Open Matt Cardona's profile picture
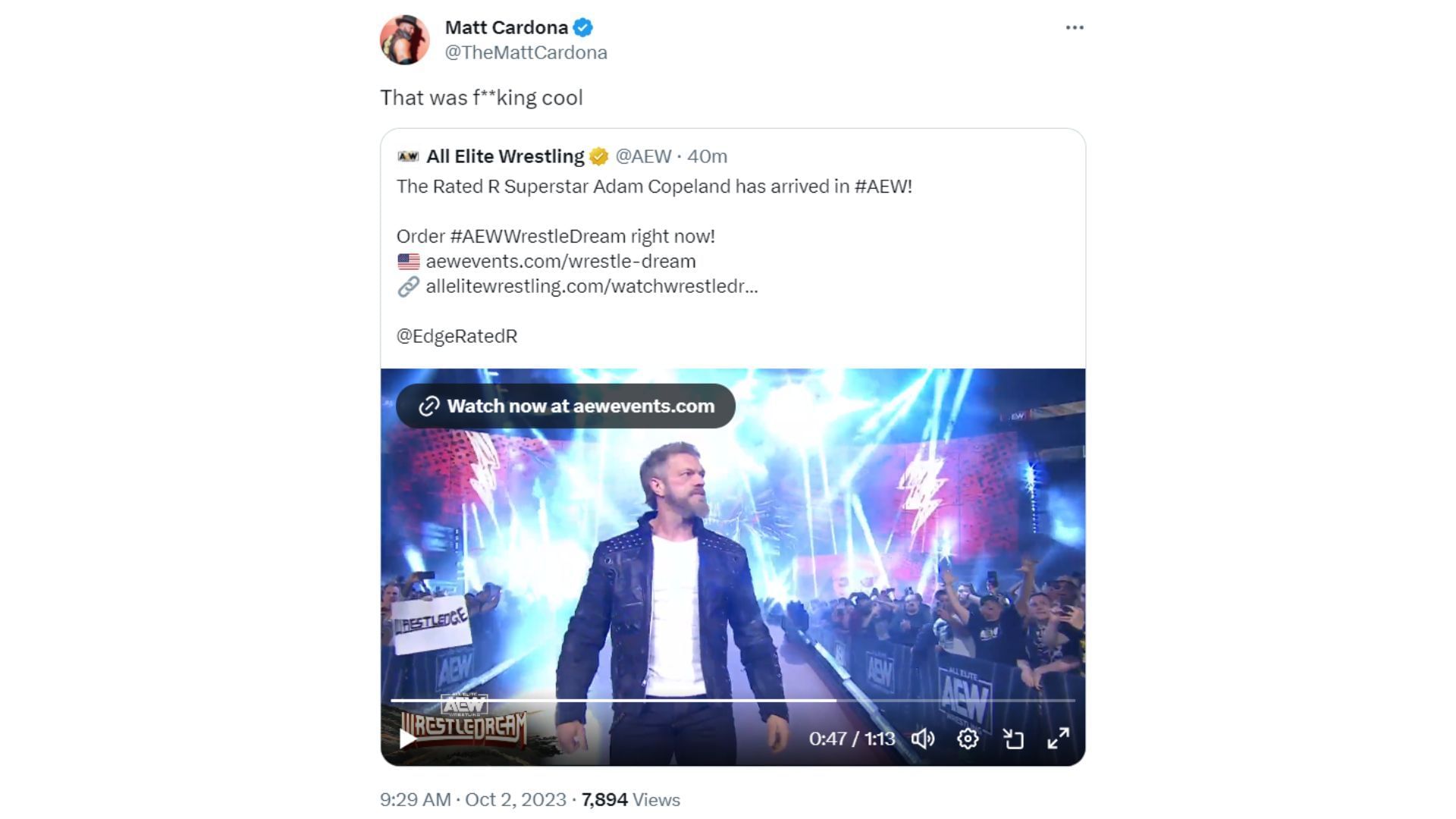This screenshot has width=1456, height=819. (x=404, y=39)
